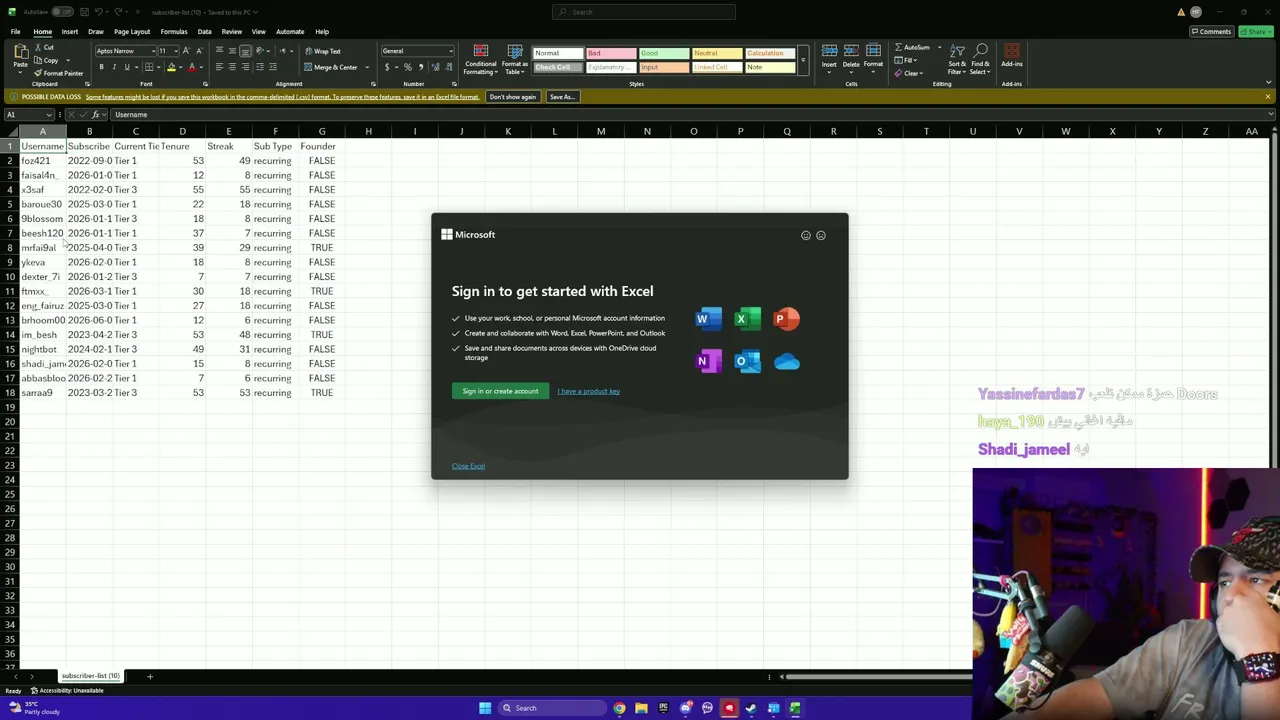The image size is (1280, 720).
Task: Click the Share button
Action: pyautogui.click(x=1254, y=31)
